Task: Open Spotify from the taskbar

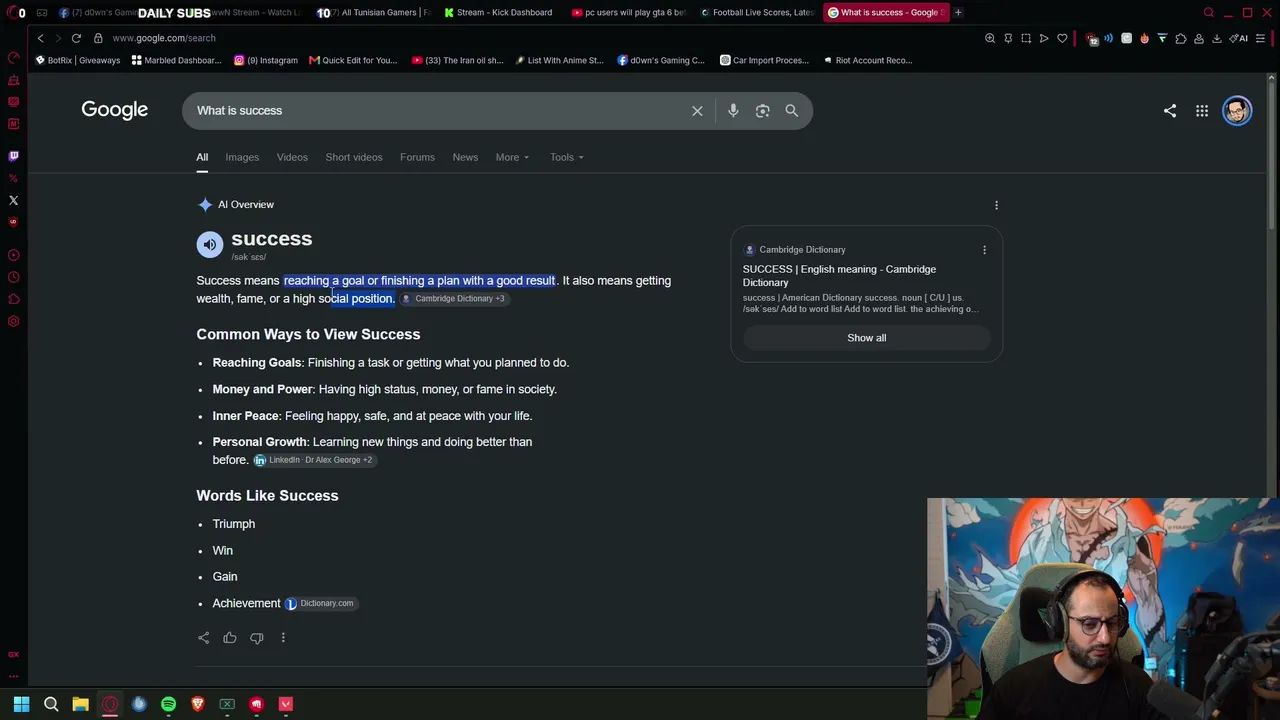Action: pos(168,704)
